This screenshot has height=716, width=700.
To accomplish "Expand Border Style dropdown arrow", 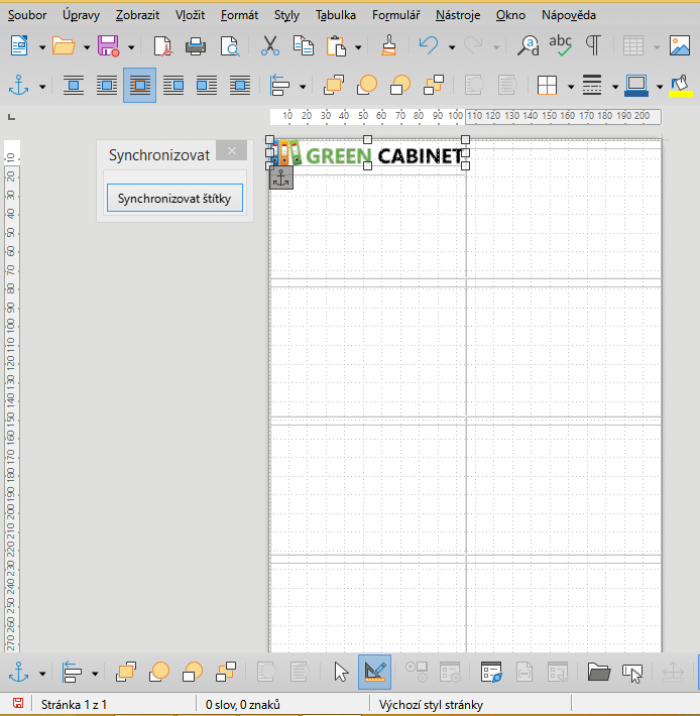I will pos(615,86).
